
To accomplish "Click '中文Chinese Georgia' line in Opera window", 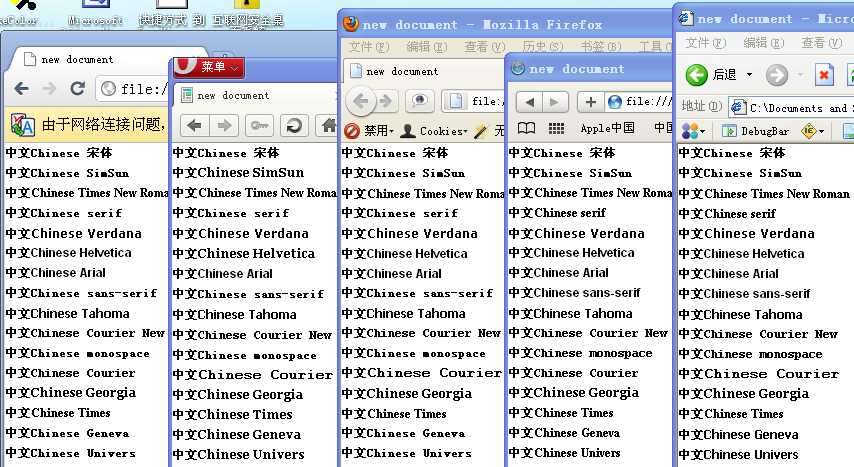I will [237, 395].
